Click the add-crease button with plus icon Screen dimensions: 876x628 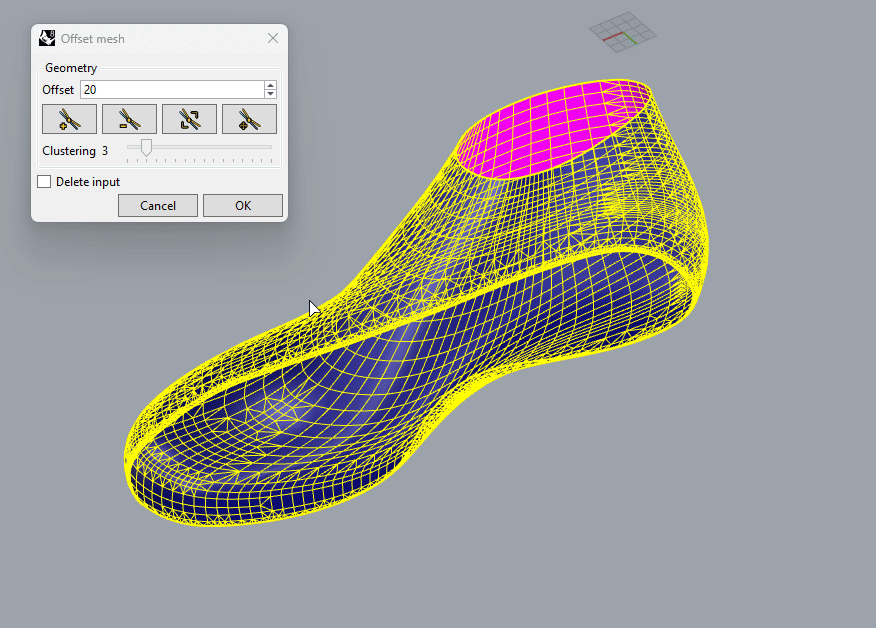69,119
